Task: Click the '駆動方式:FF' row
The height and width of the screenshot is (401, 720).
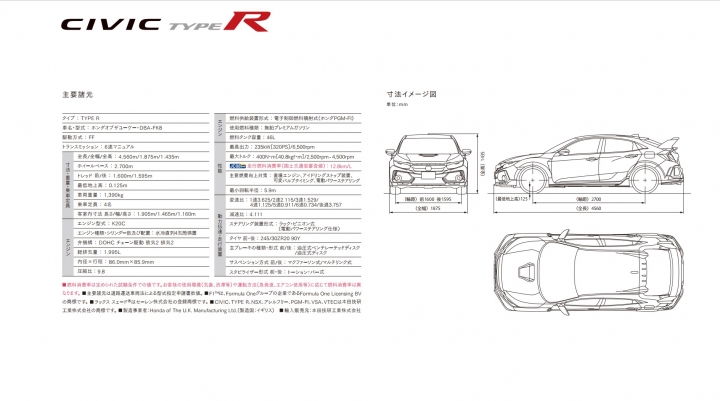Action: tap(135, 137)
